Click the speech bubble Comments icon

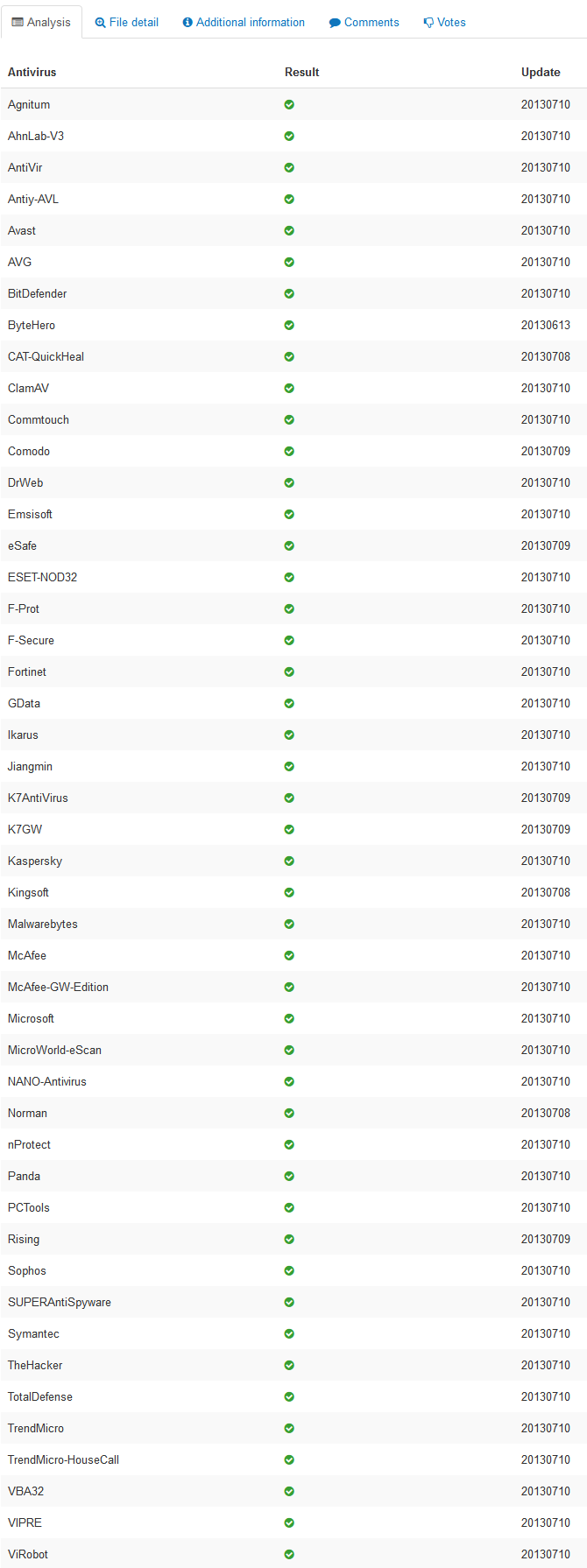click(335, 23)
